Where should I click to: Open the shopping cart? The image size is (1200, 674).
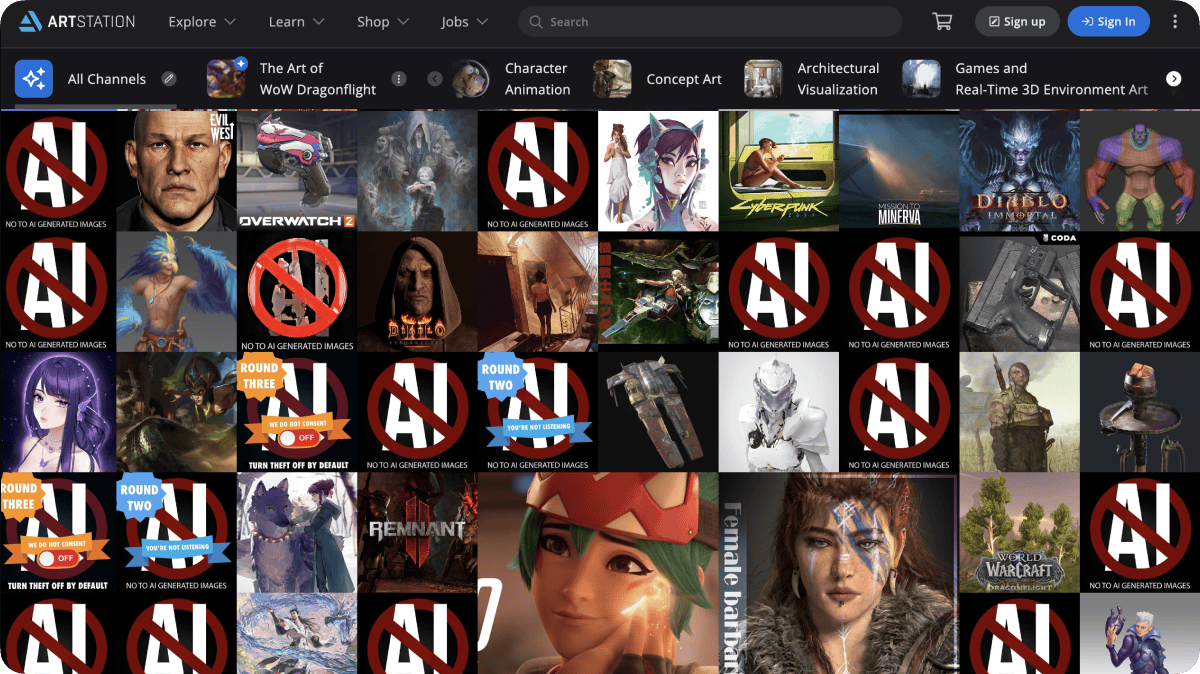point(941,21)
